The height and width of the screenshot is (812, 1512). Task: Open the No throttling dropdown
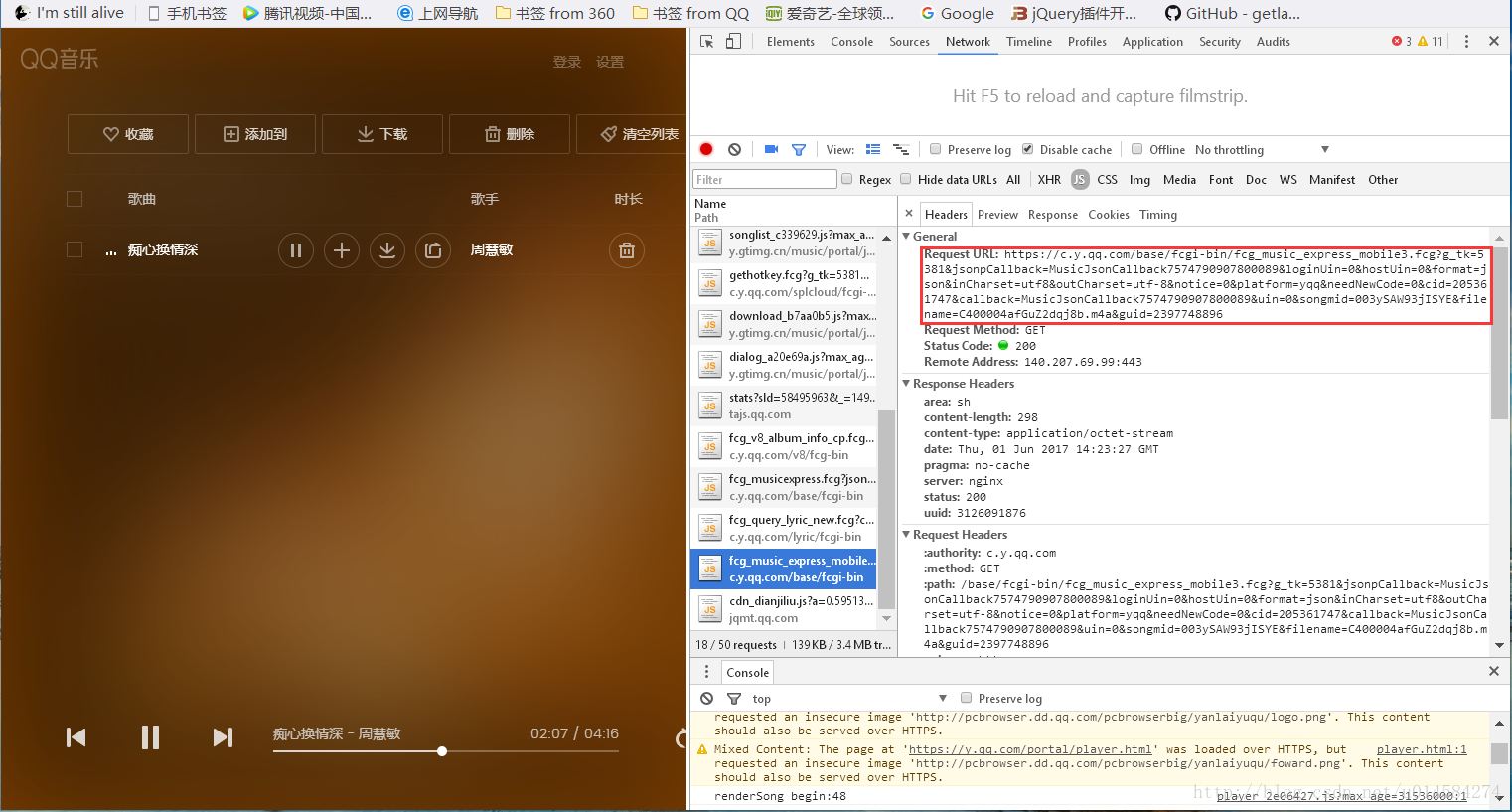point(1262,150)
